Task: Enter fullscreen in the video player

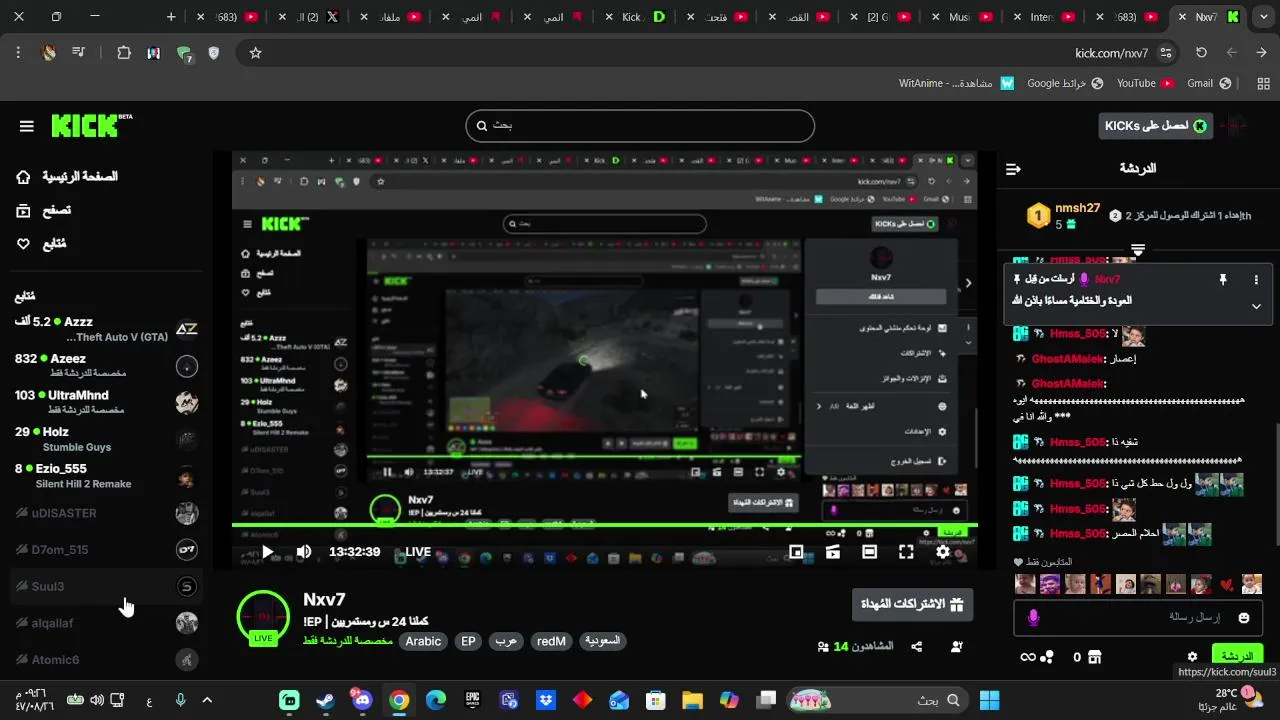Action: click(x=906, y=552)
